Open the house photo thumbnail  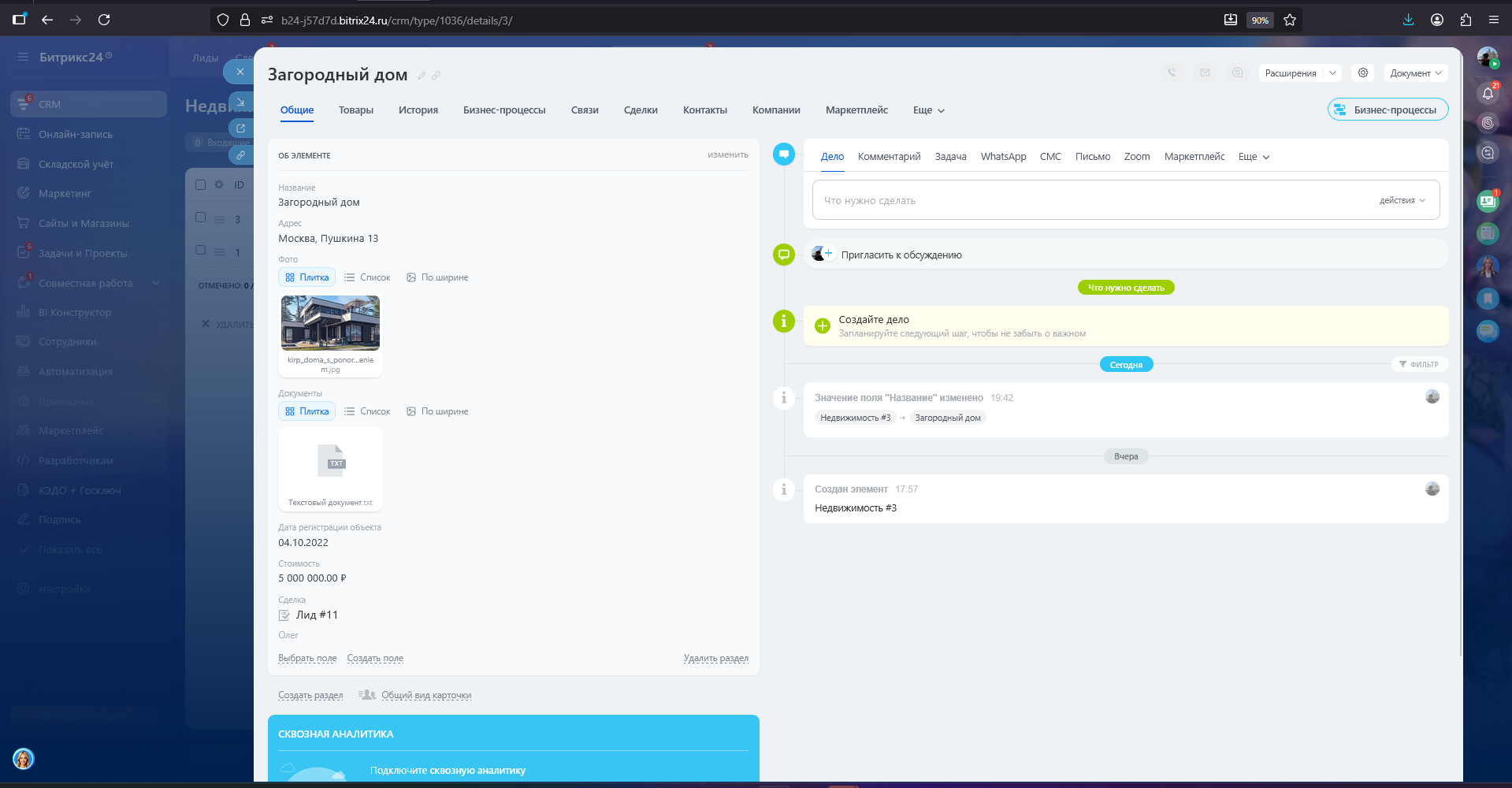tap(330, 323)
